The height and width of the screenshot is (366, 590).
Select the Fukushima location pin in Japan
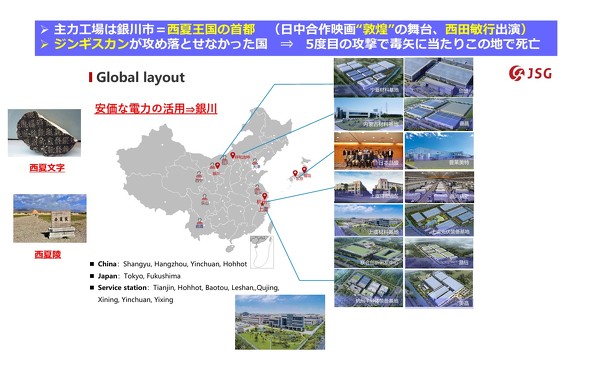pos(304,170)
